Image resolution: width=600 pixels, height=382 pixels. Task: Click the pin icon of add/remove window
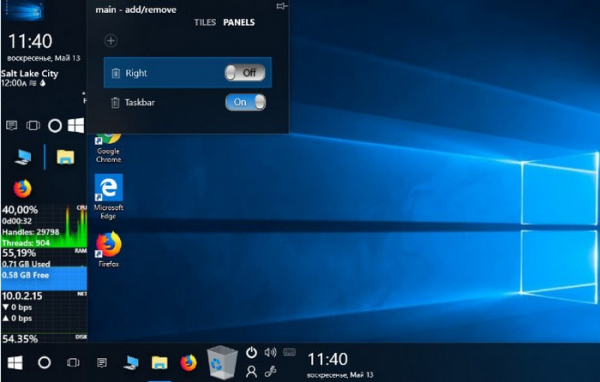click(282, 6)
